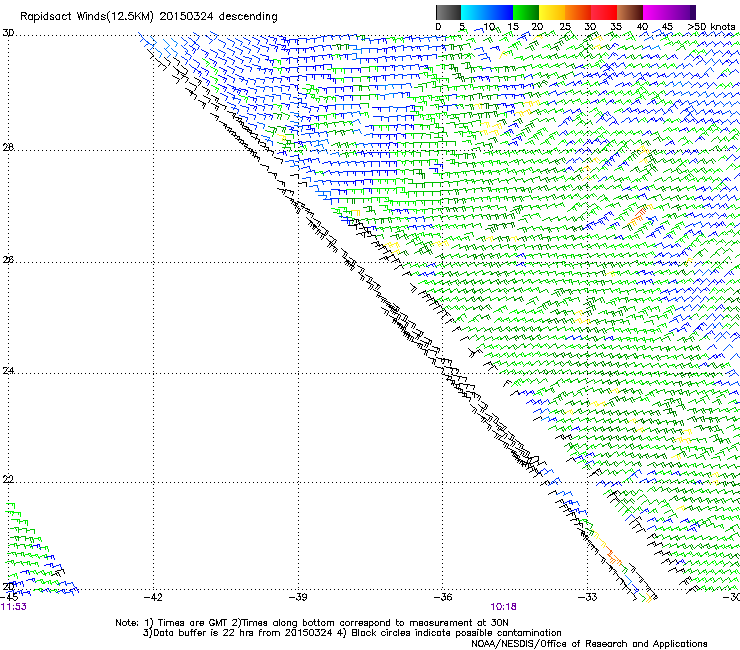Click the longitude label '-42'
This screenshot has height=650, width=740.
(x=153, y=598)
